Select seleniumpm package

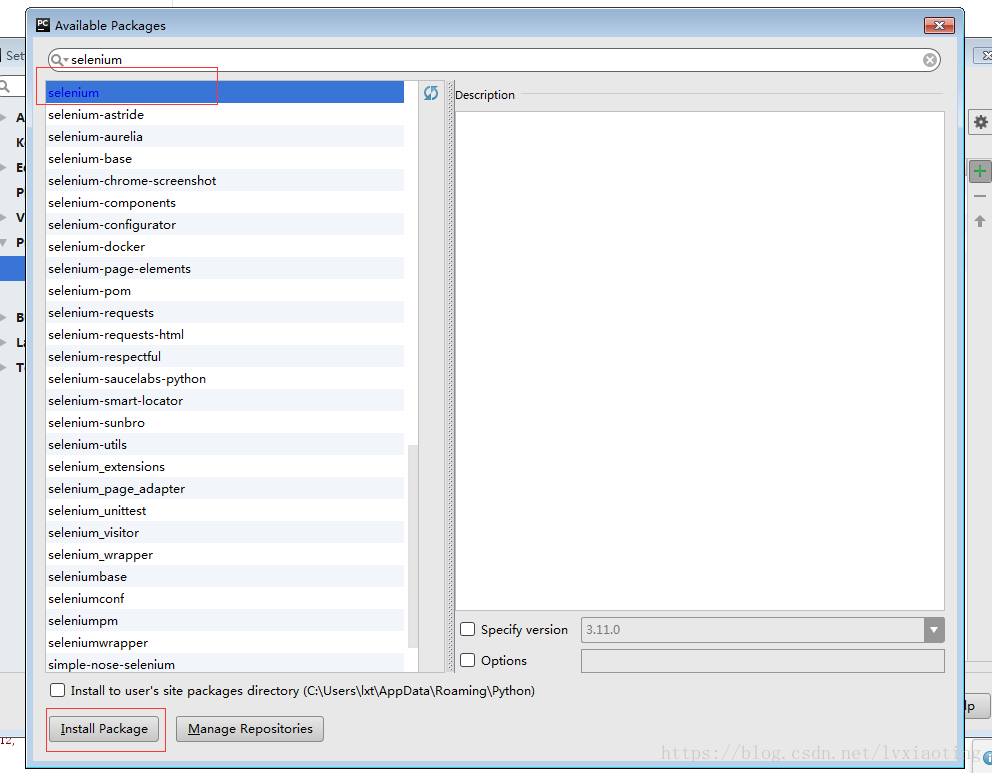click(225, 621)
